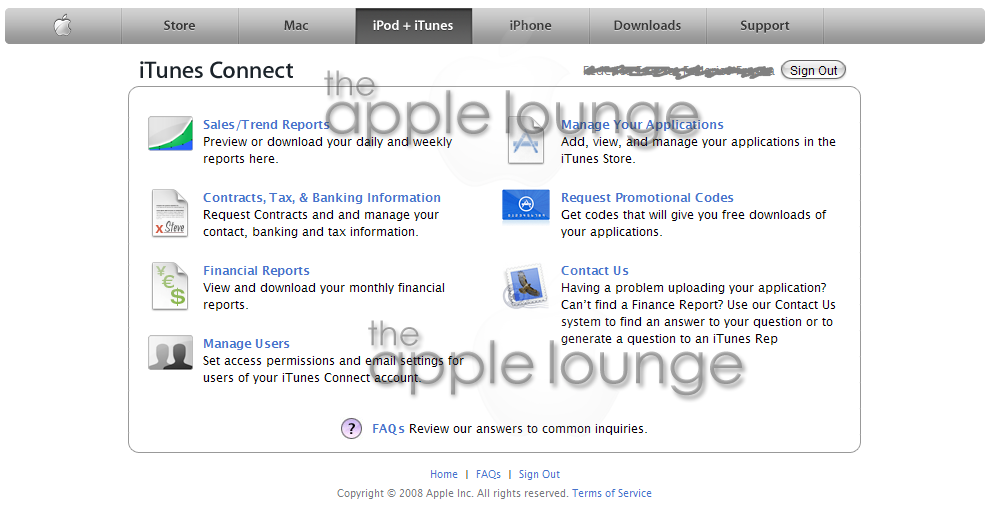Click the Contracts document icon signed Steve
The width and height of the screenshot is (991, 516).
[170, 214]
